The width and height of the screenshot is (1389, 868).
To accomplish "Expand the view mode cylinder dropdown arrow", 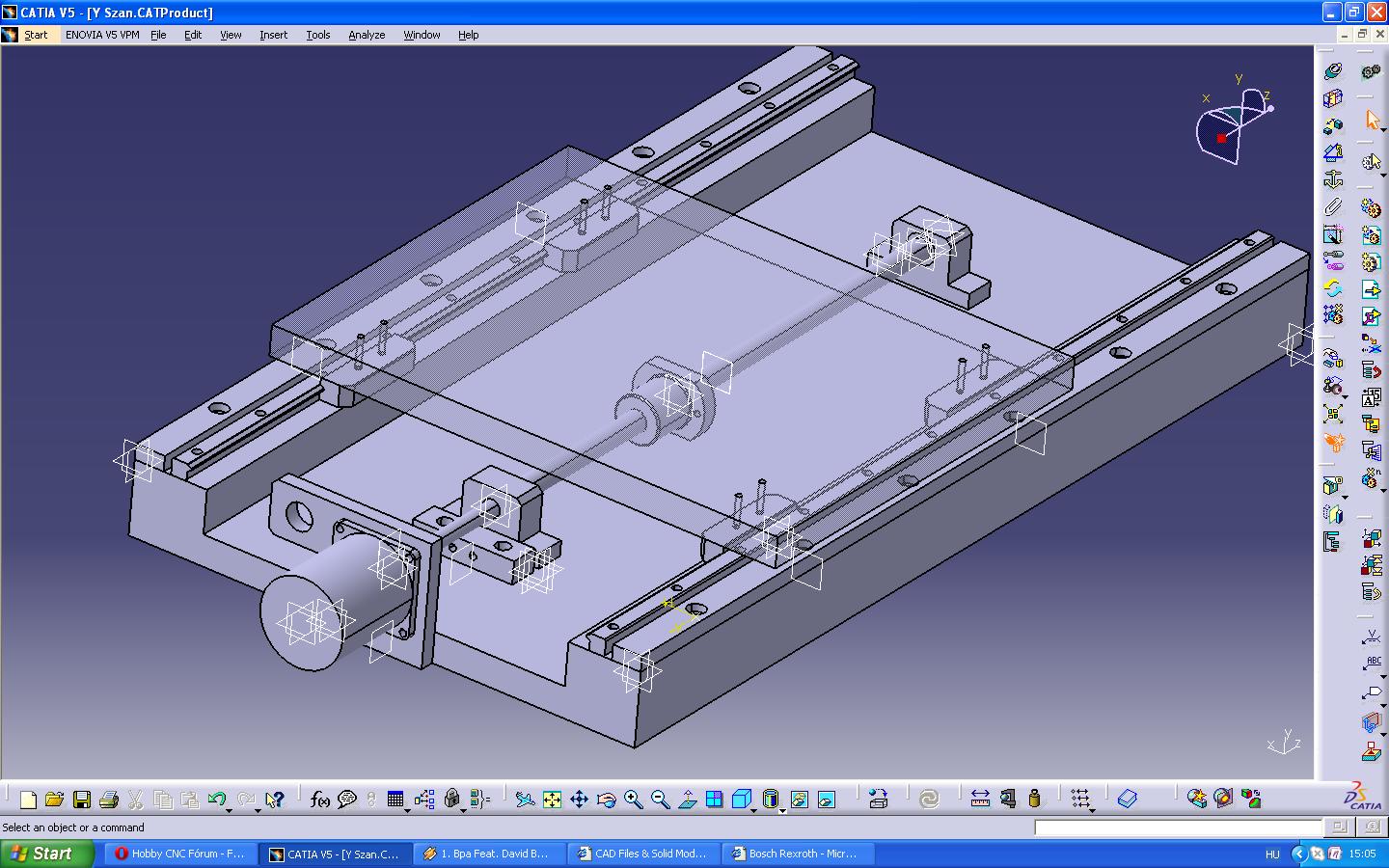I will click(782, 810).
